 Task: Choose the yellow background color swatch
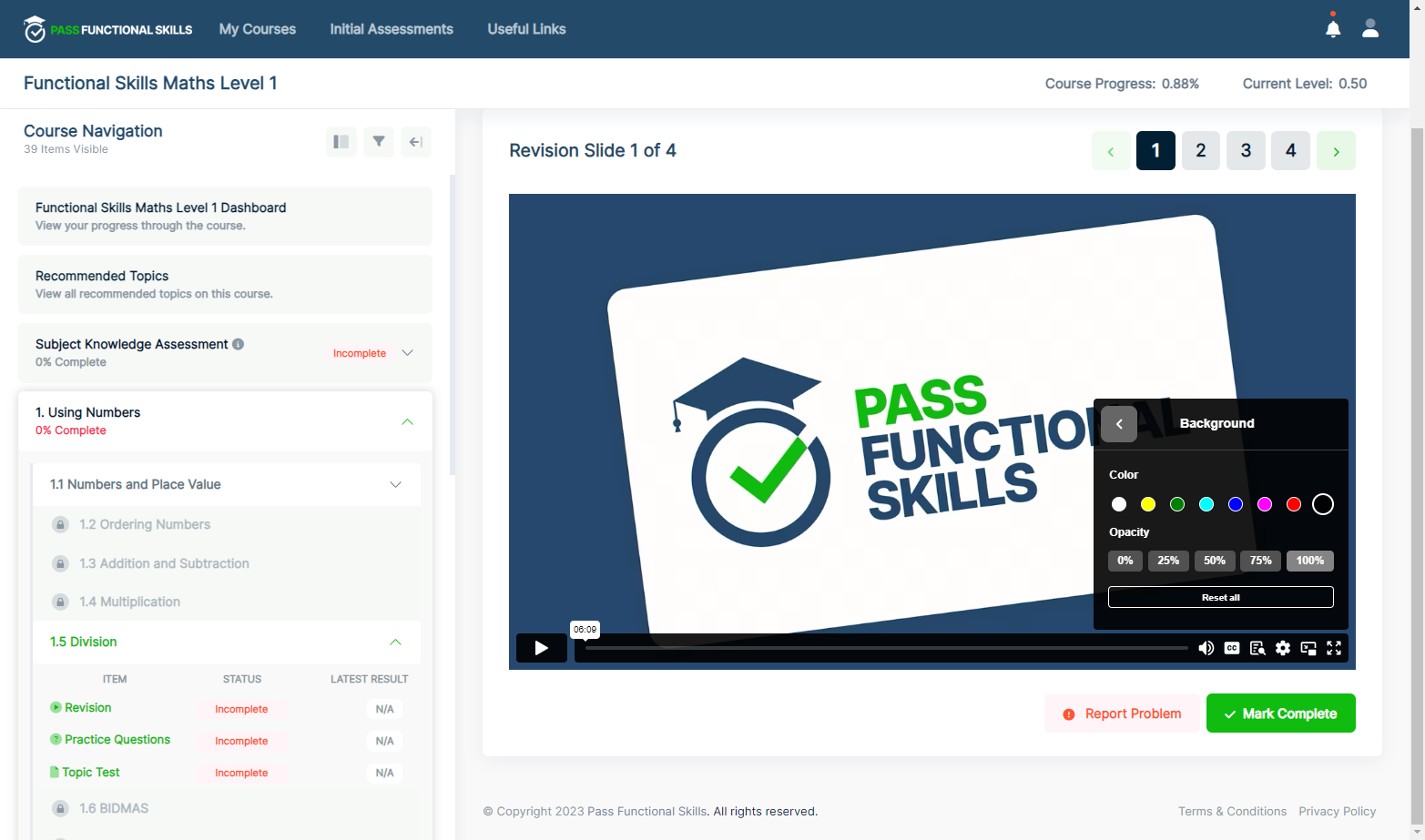(x=1148, y=504)
